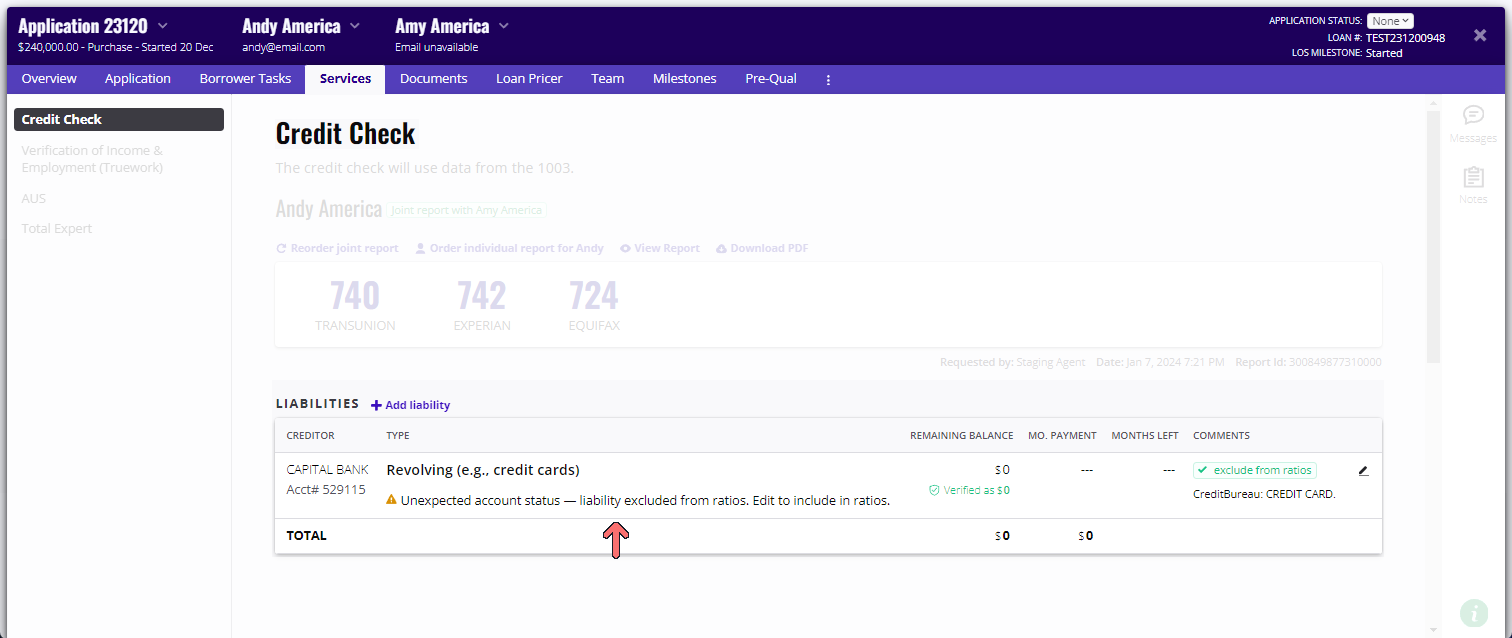This screenshot has height=638, width=1512.
Task: Select AUS in the services sidebar
Action: point(34,198)
